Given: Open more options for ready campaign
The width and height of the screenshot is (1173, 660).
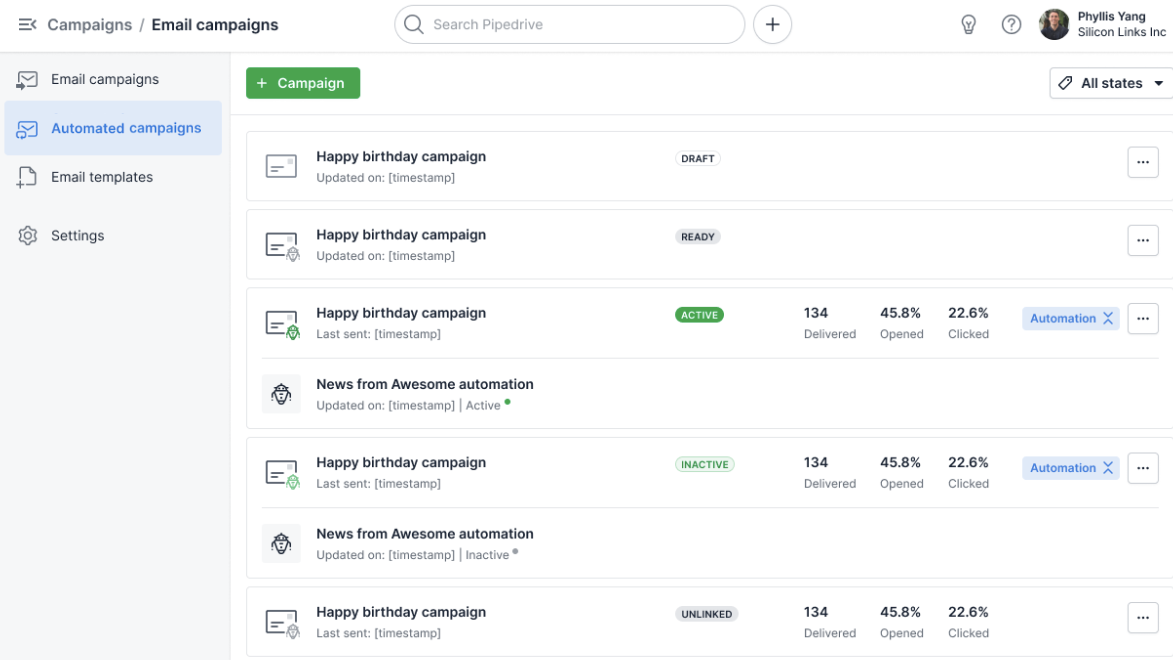Looking at the screenshot, I should 1142,240.
